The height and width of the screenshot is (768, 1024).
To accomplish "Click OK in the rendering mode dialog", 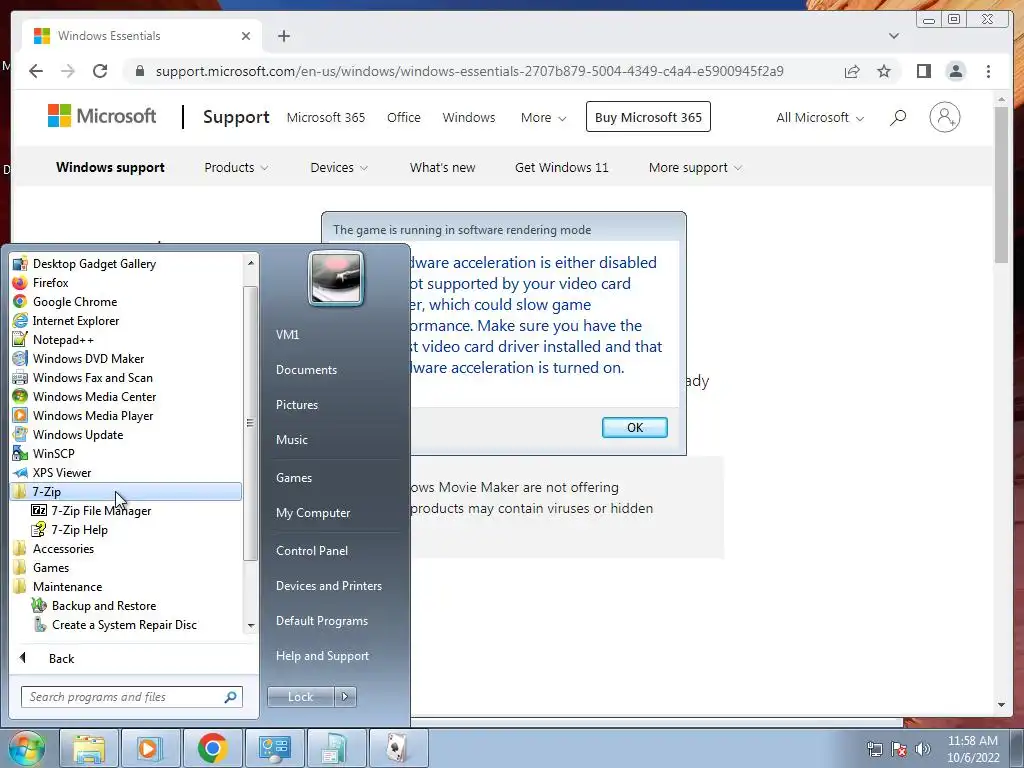I will click(x=634, y=428).
